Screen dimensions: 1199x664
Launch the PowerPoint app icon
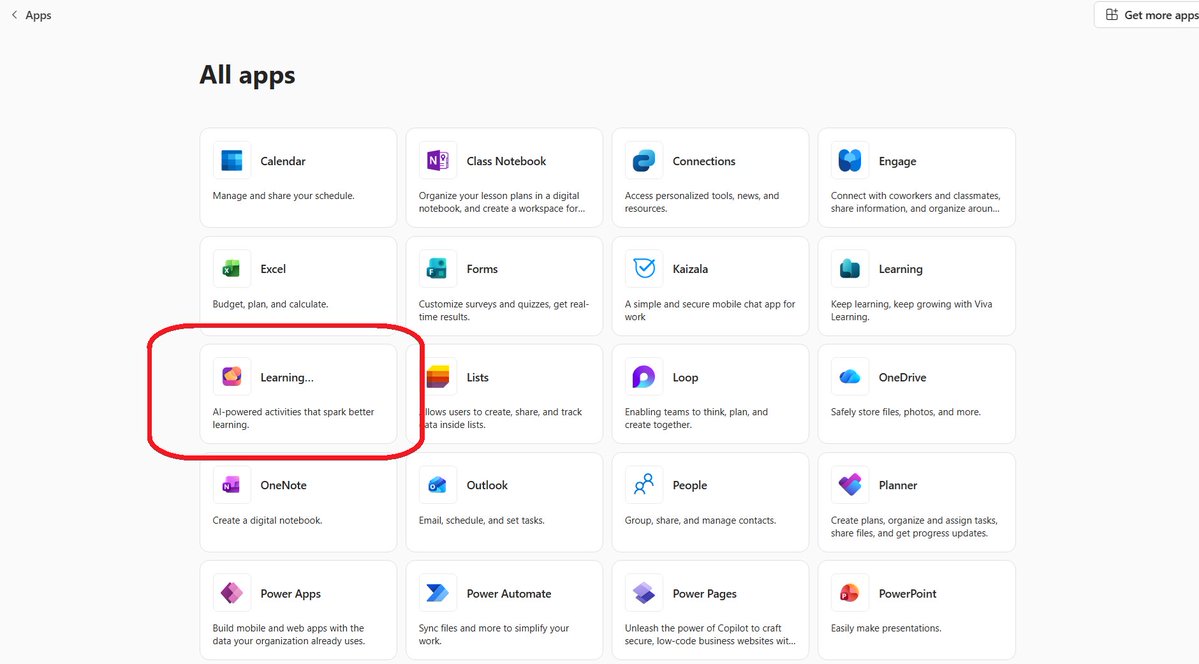850,593
